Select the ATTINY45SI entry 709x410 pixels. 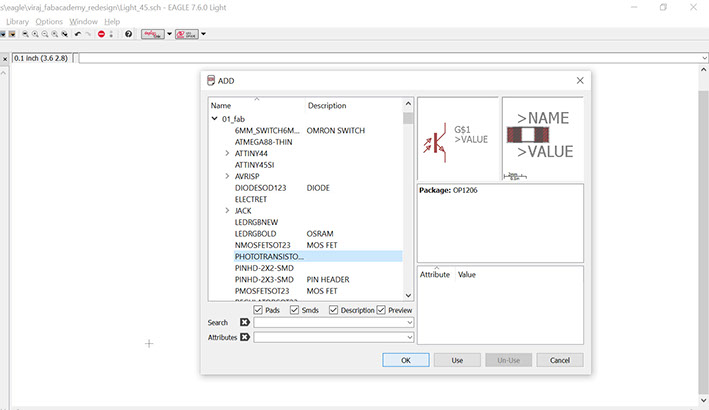[x=255, y=165]
